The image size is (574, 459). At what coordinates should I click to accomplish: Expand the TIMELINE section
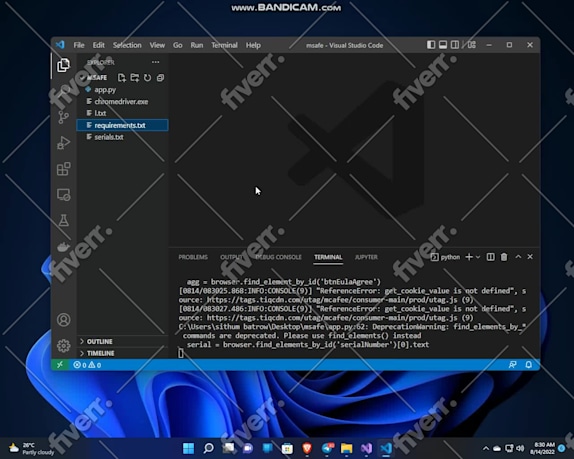pos(97,353)
